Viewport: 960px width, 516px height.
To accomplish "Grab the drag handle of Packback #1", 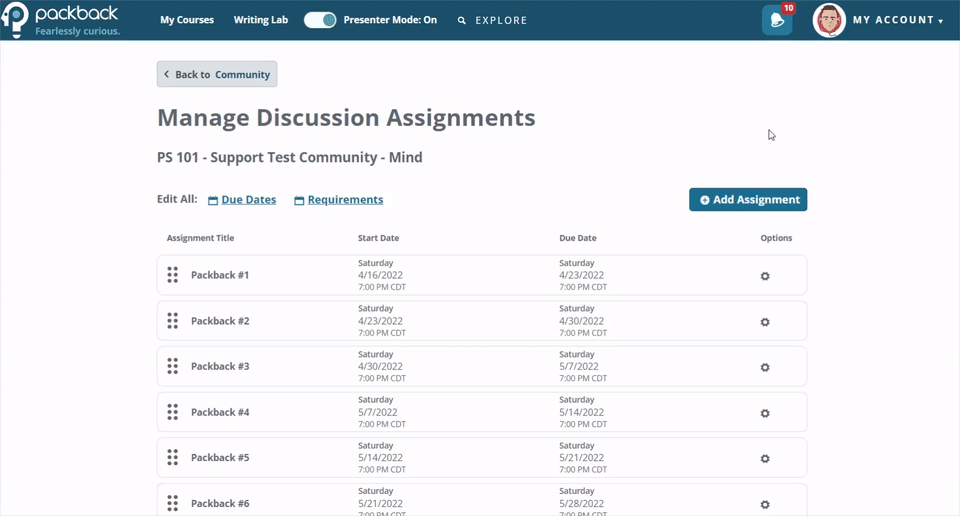I will [173, 275].
